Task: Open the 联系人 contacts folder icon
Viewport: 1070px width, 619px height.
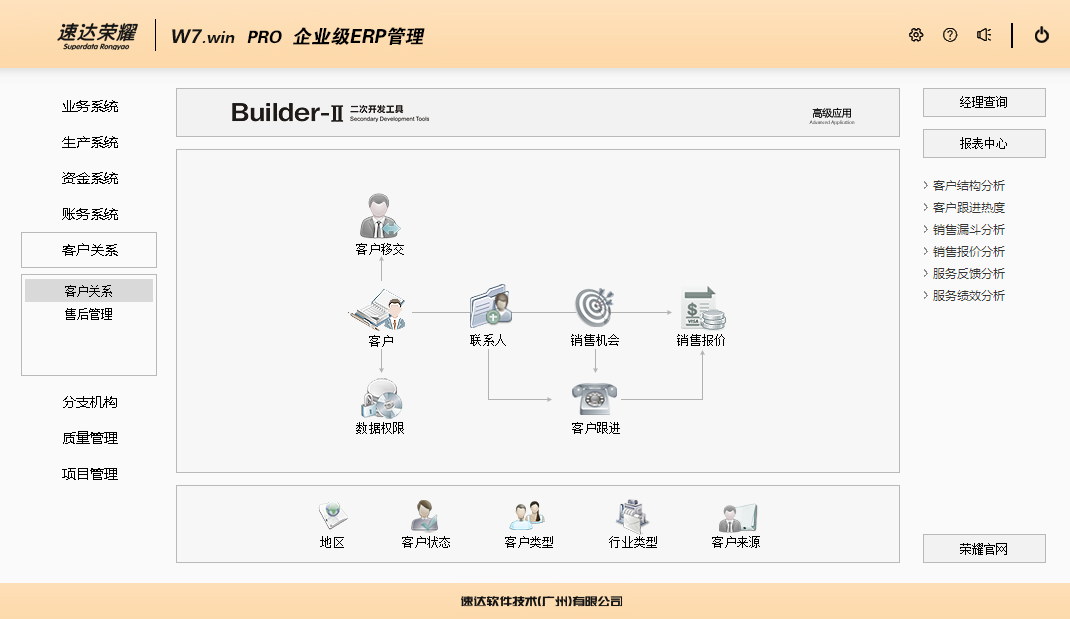Action: [489, 308]
